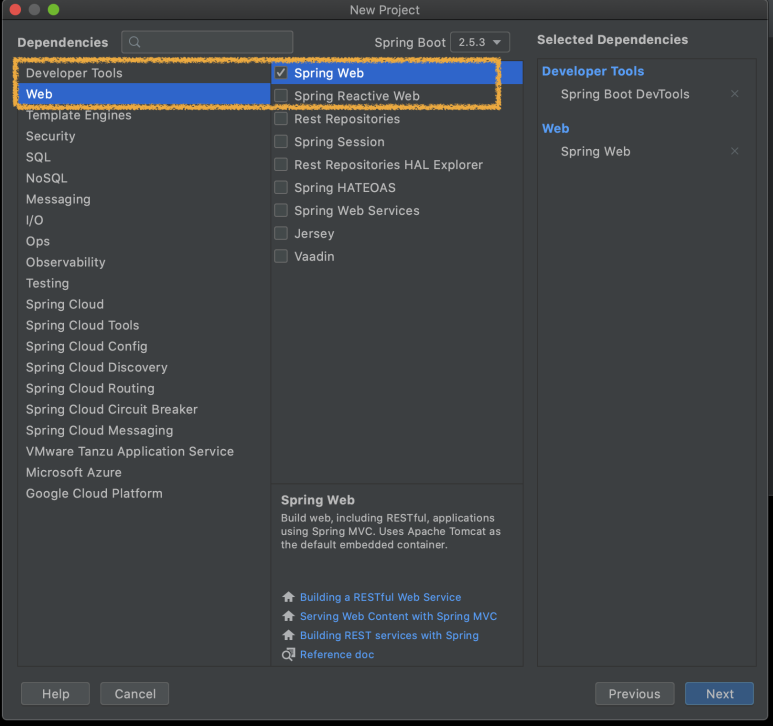773x726 pixels.
Task: Focus the dependencies search field
Action: (x=207, y=42)
